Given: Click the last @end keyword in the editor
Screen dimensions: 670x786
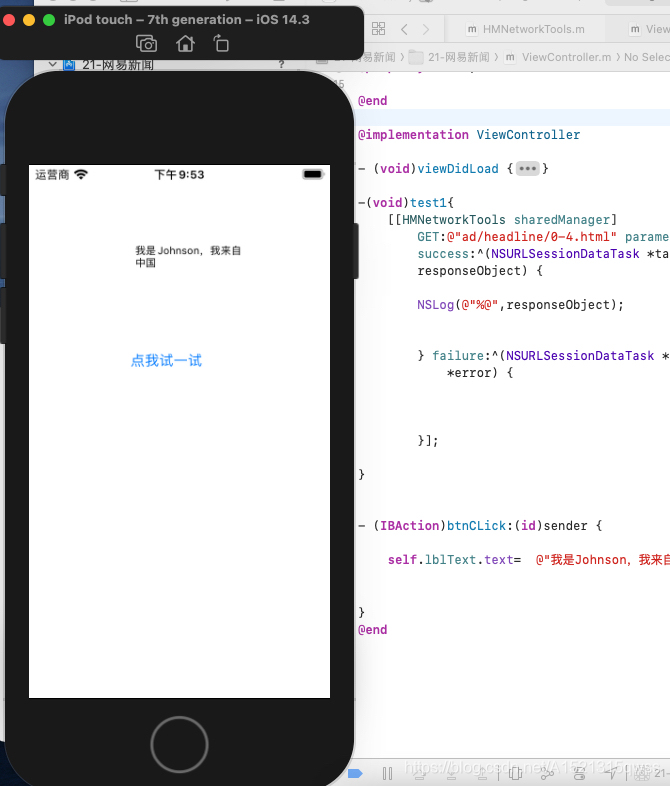Looking at the screenshot, I should coord(372,630).
